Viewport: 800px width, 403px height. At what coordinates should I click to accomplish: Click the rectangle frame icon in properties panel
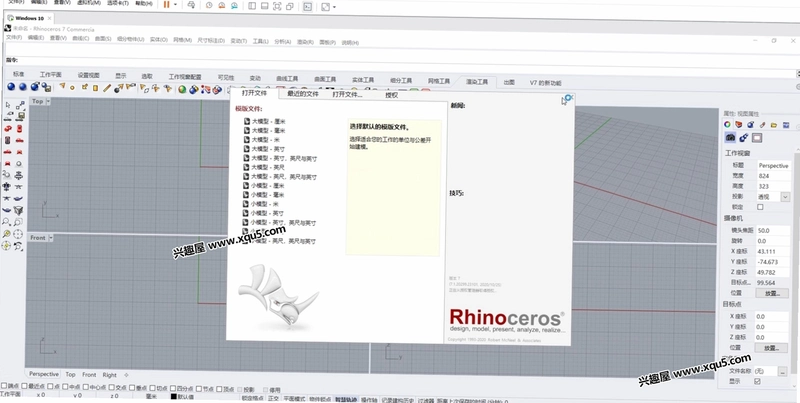click(757, 138)
